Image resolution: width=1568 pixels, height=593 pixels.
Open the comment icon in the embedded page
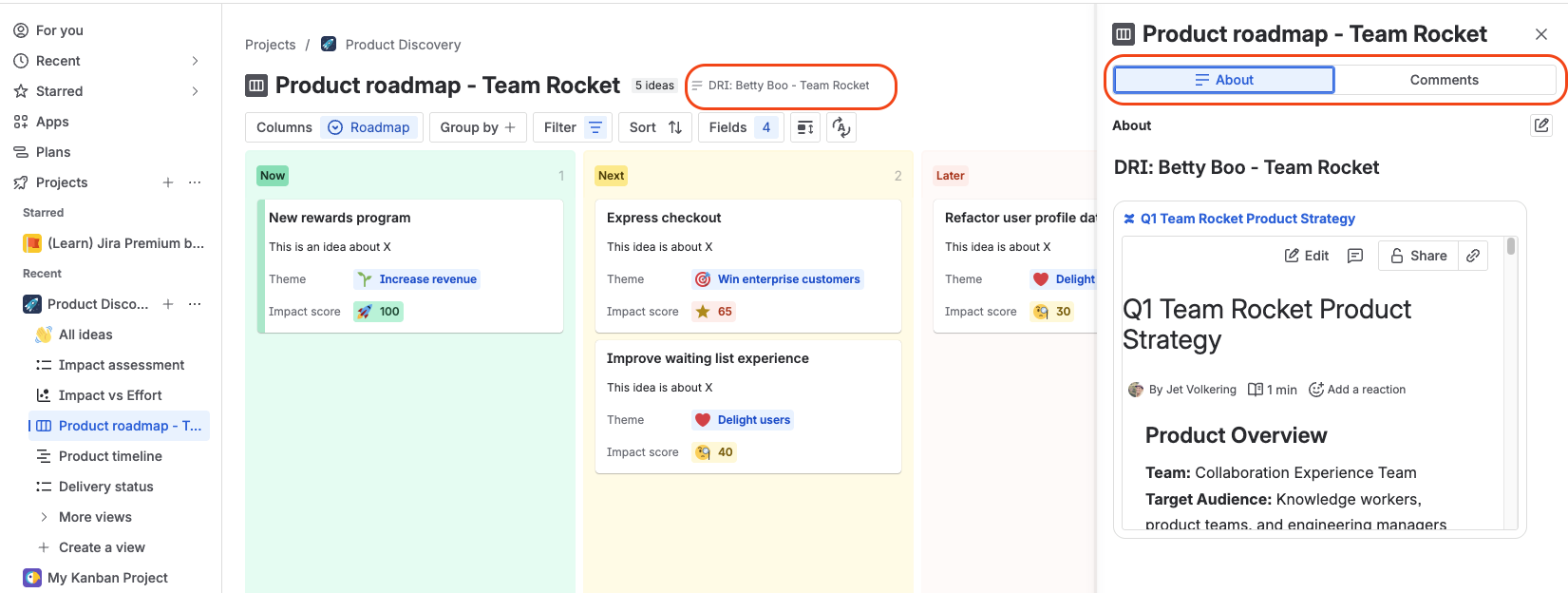[1355, 256]
